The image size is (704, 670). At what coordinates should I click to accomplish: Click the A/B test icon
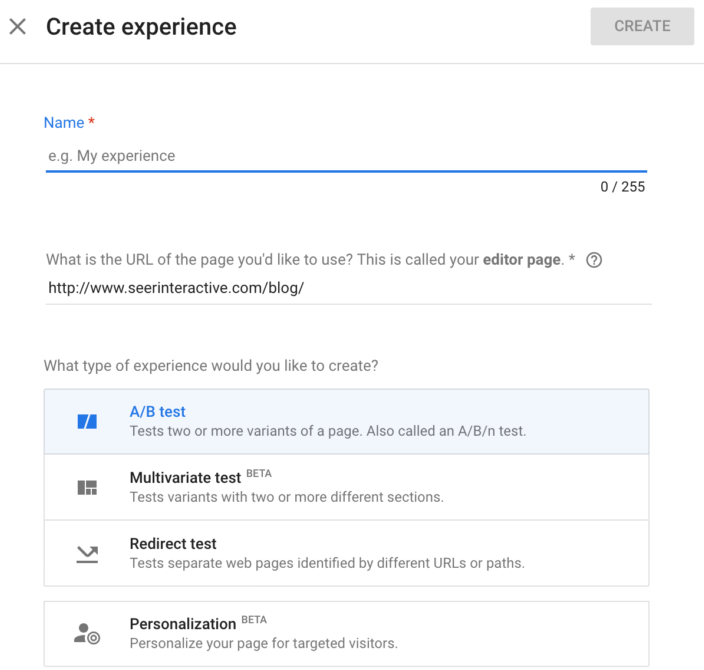tap(88, 422)
